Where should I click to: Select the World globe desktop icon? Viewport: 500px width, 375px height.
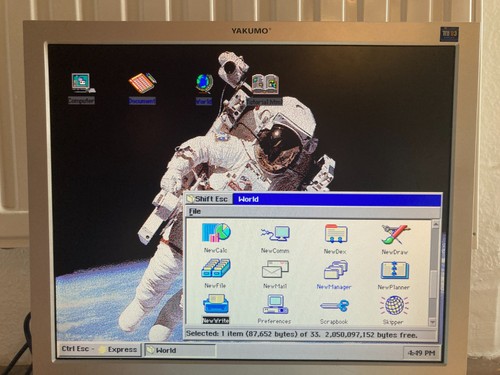(204, 83)
